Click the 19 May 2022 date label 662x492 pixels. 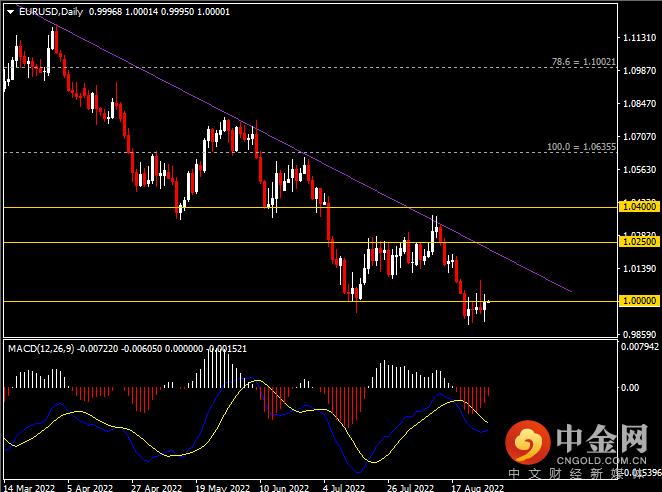[x=222, y=488]
